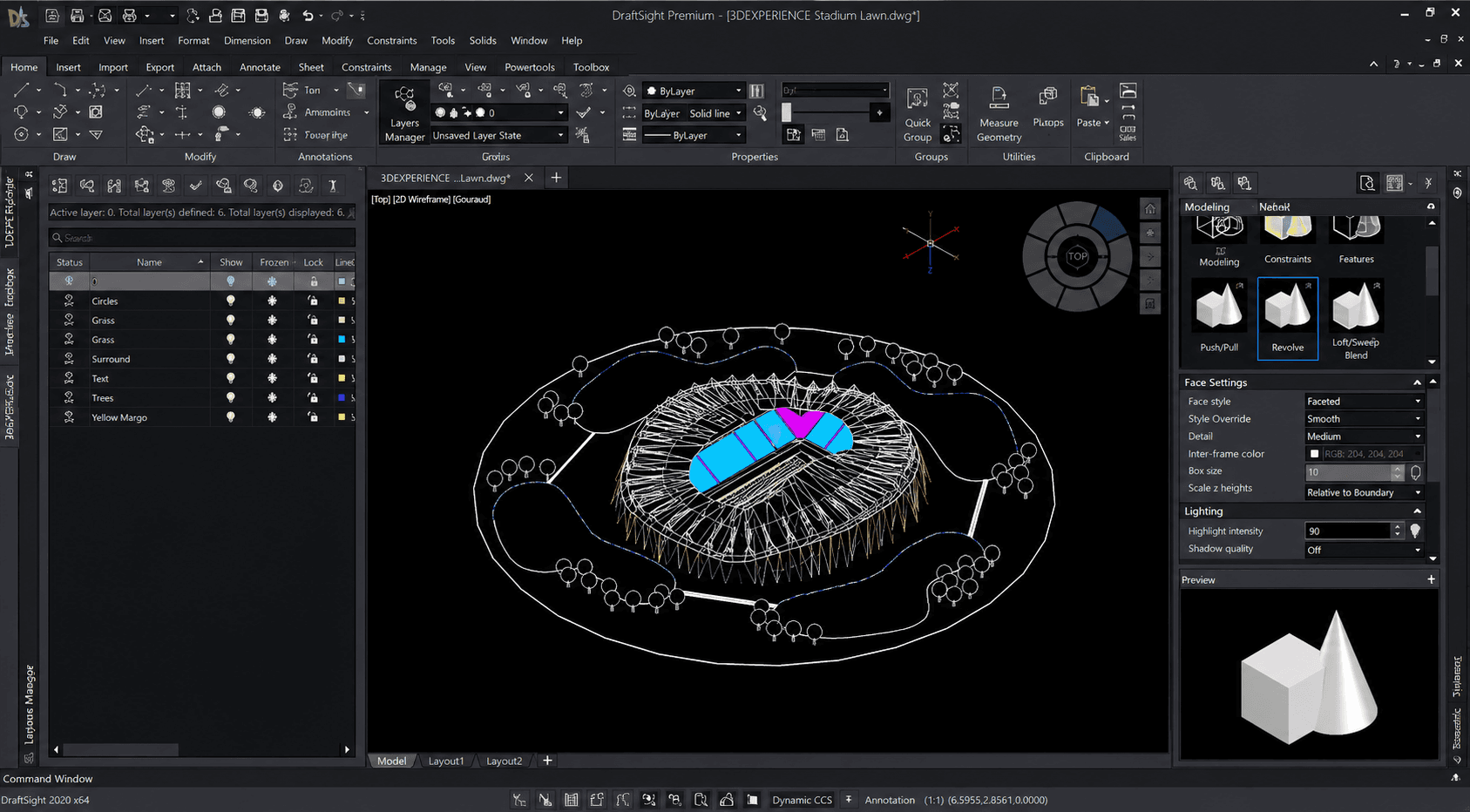The height and width of the screenshot is (812, 1470).
Task: Click the Dynamic CCS status button
Action: click(x=802, y=800)
